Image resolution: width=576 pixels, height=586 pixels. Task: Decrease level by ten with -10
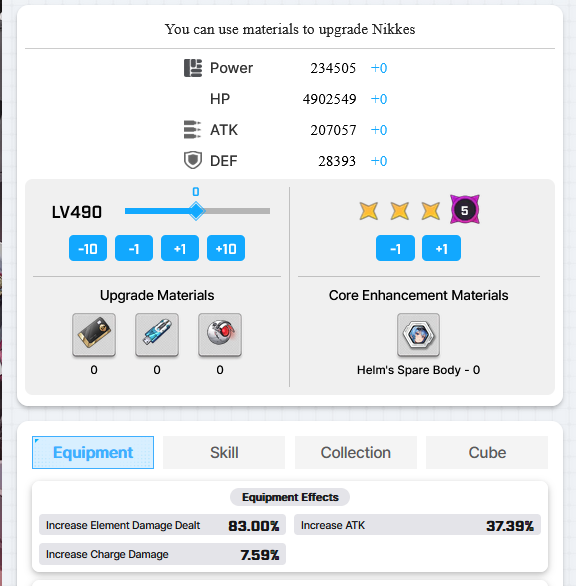88,248
